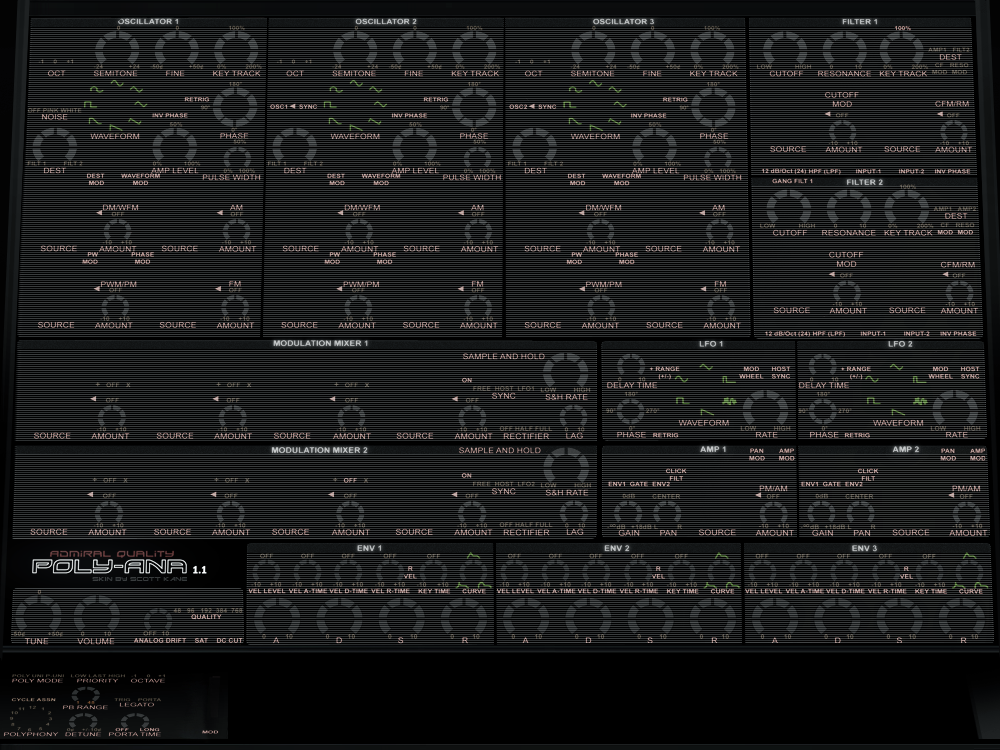Pick the sawtooth waveform in LFO 2

pos(897,413)
